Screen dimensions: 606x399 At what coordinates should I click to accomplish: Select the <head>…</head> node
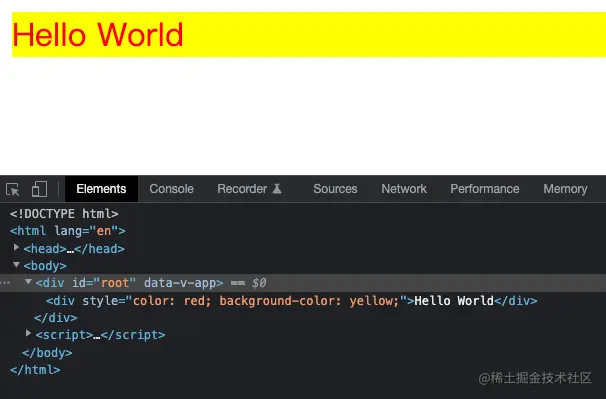(x=74, y=249)
